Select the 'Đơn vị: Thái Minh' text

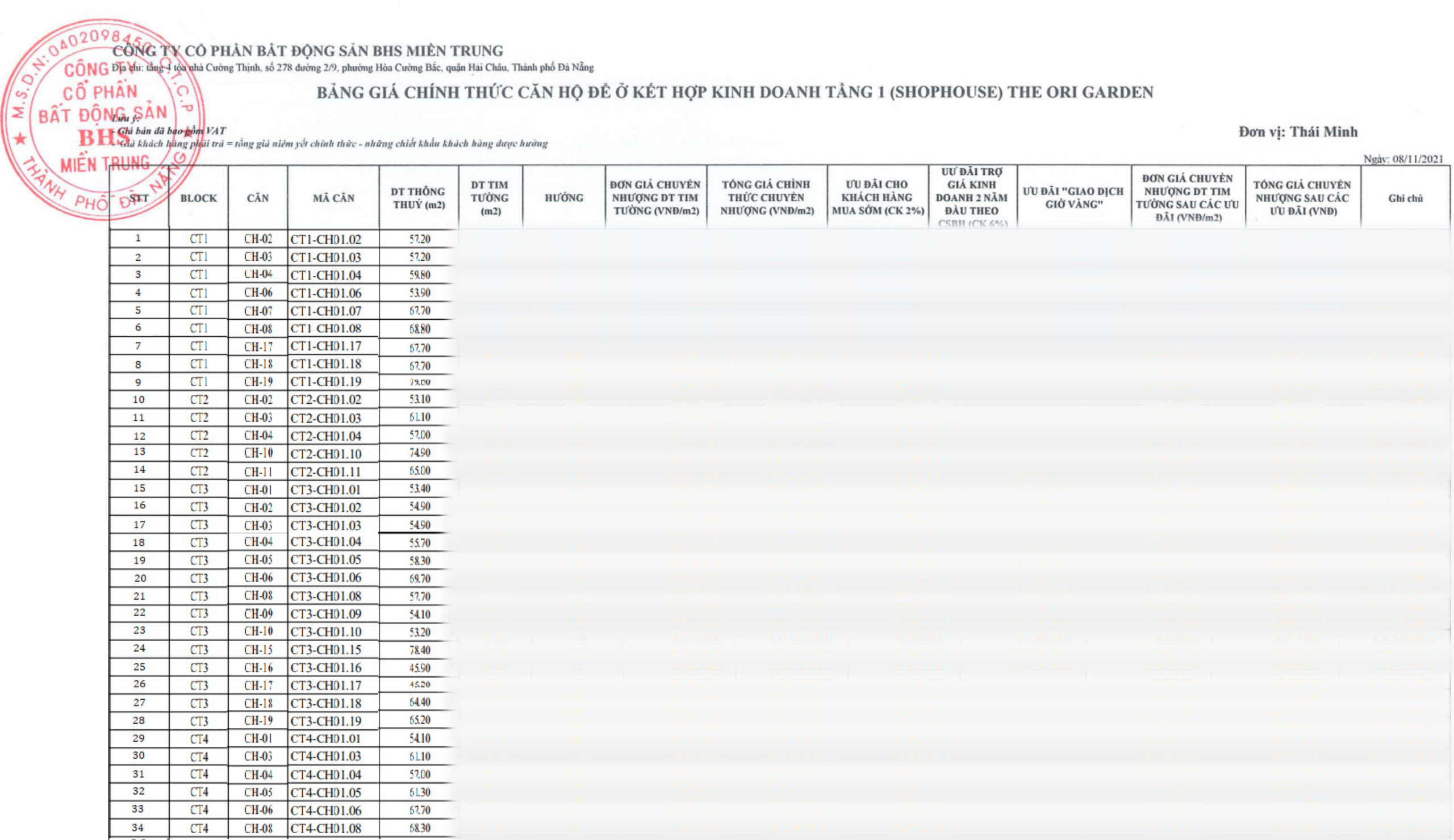point(1298,132)
